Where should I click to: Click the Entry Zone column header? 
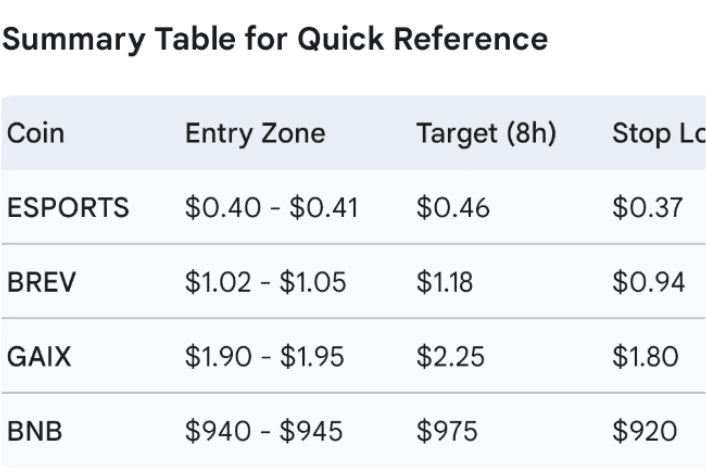pos(255,134)
